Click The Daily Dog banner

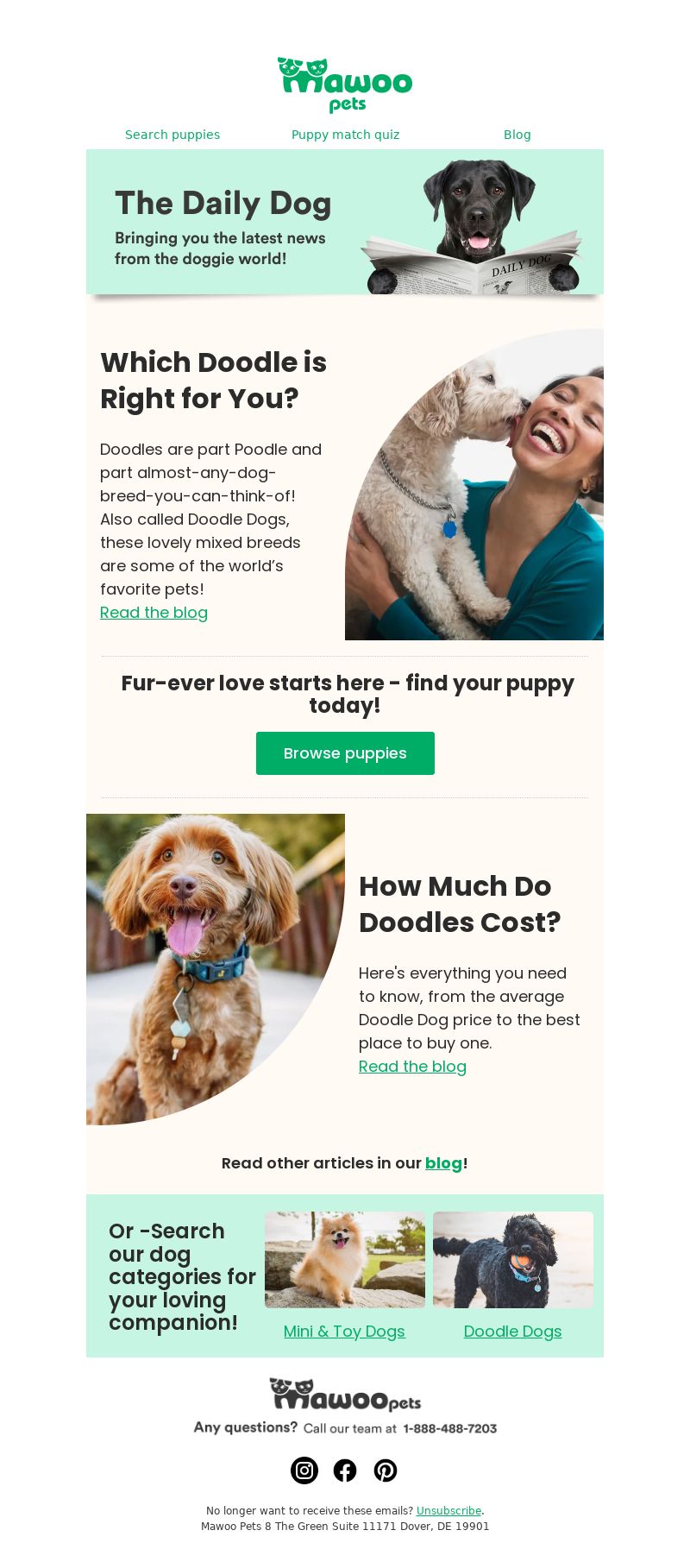[345, 222]
